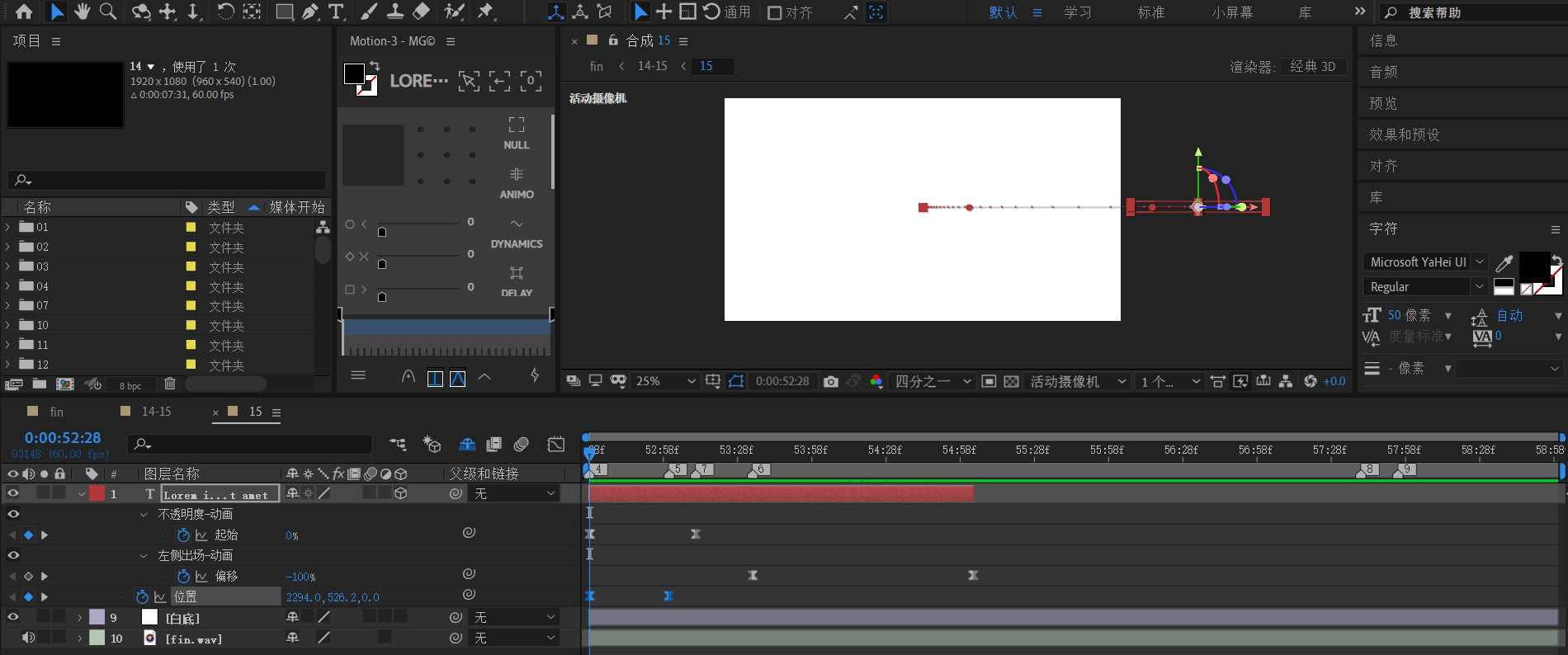The width and height of the screenshot is (1568, 655).
Task: Open the font style Regular dropdown
Action: point(1425,287)
